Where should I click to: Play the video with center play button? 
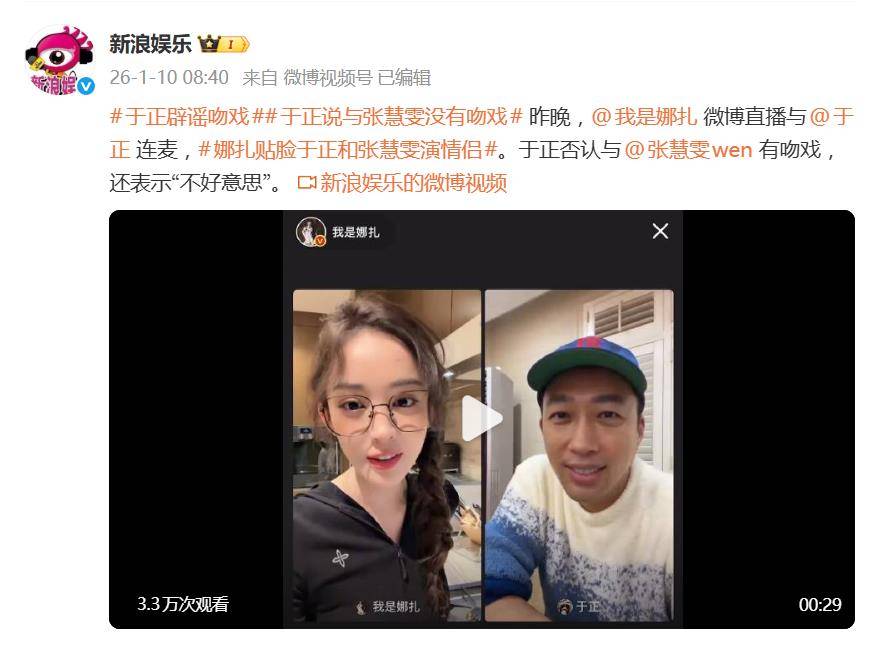[482, 418]
